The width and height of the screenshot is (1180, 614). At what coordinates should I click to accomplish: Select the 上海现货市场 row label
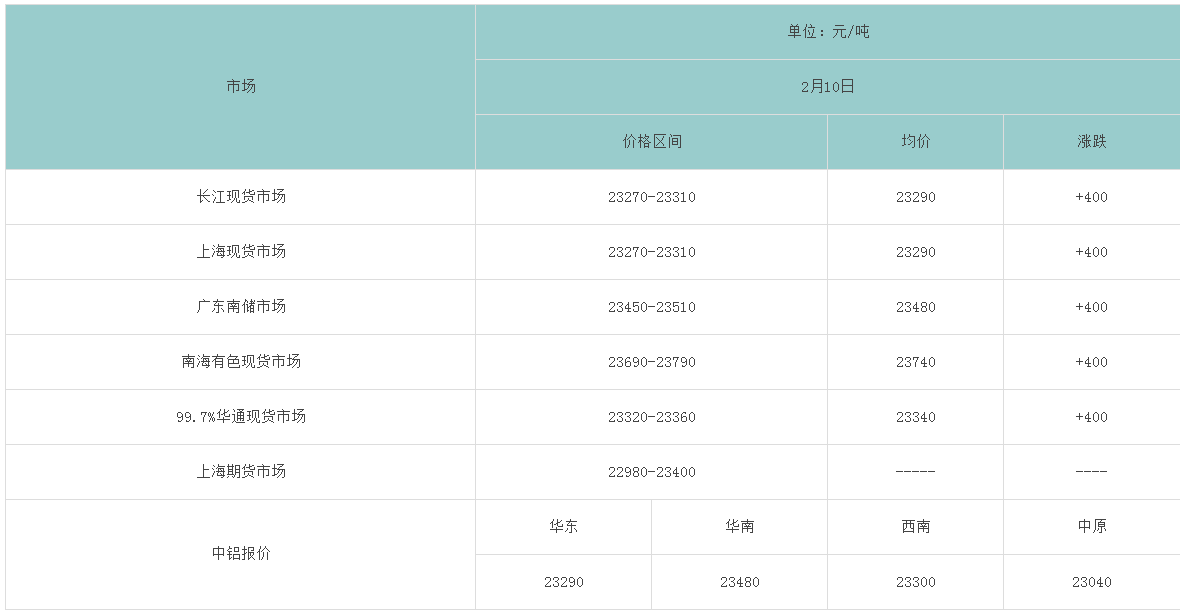(241, 252)
